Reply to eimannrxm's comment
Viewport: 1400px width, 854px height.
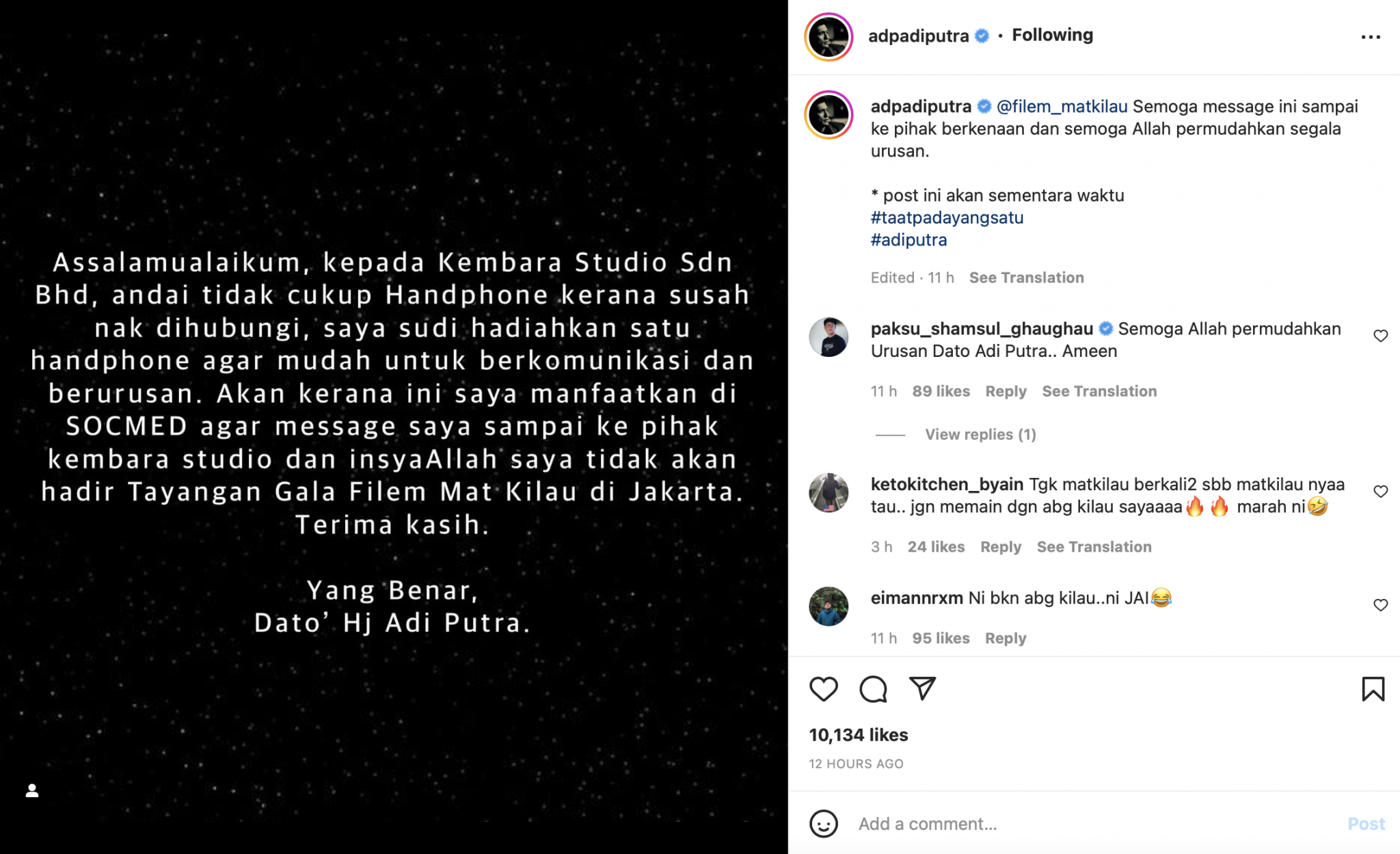coord(1005,638)
